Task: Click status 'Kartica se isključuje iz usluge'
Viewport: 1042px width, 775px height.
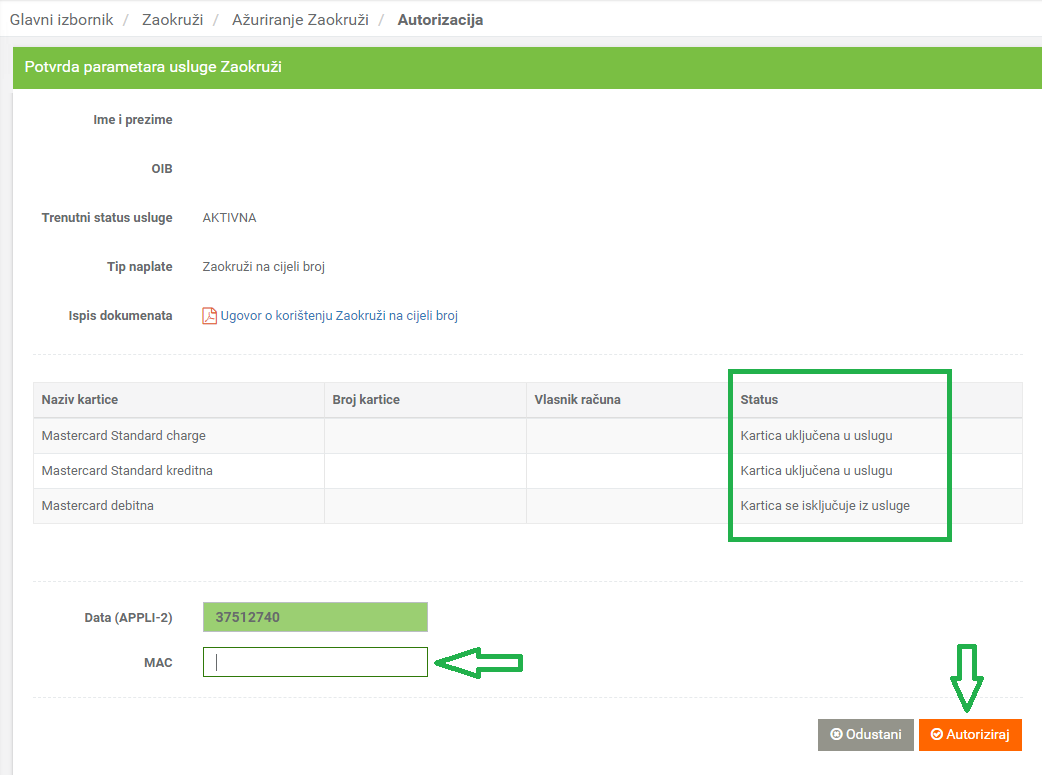Action: 825,506
